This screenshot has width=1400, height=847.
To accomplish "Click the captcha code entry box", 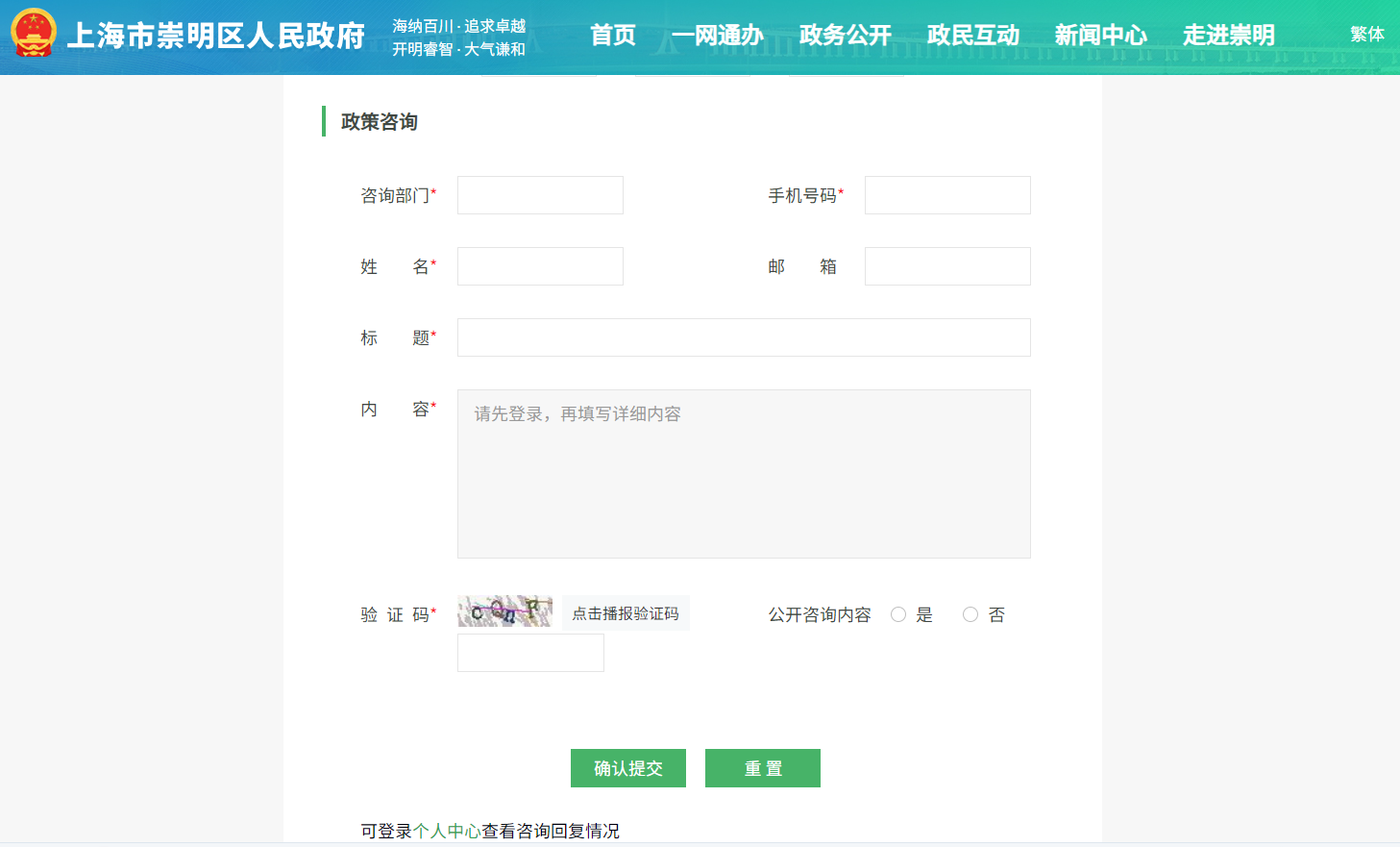I will pyautogui.click(x=530, y=653).
